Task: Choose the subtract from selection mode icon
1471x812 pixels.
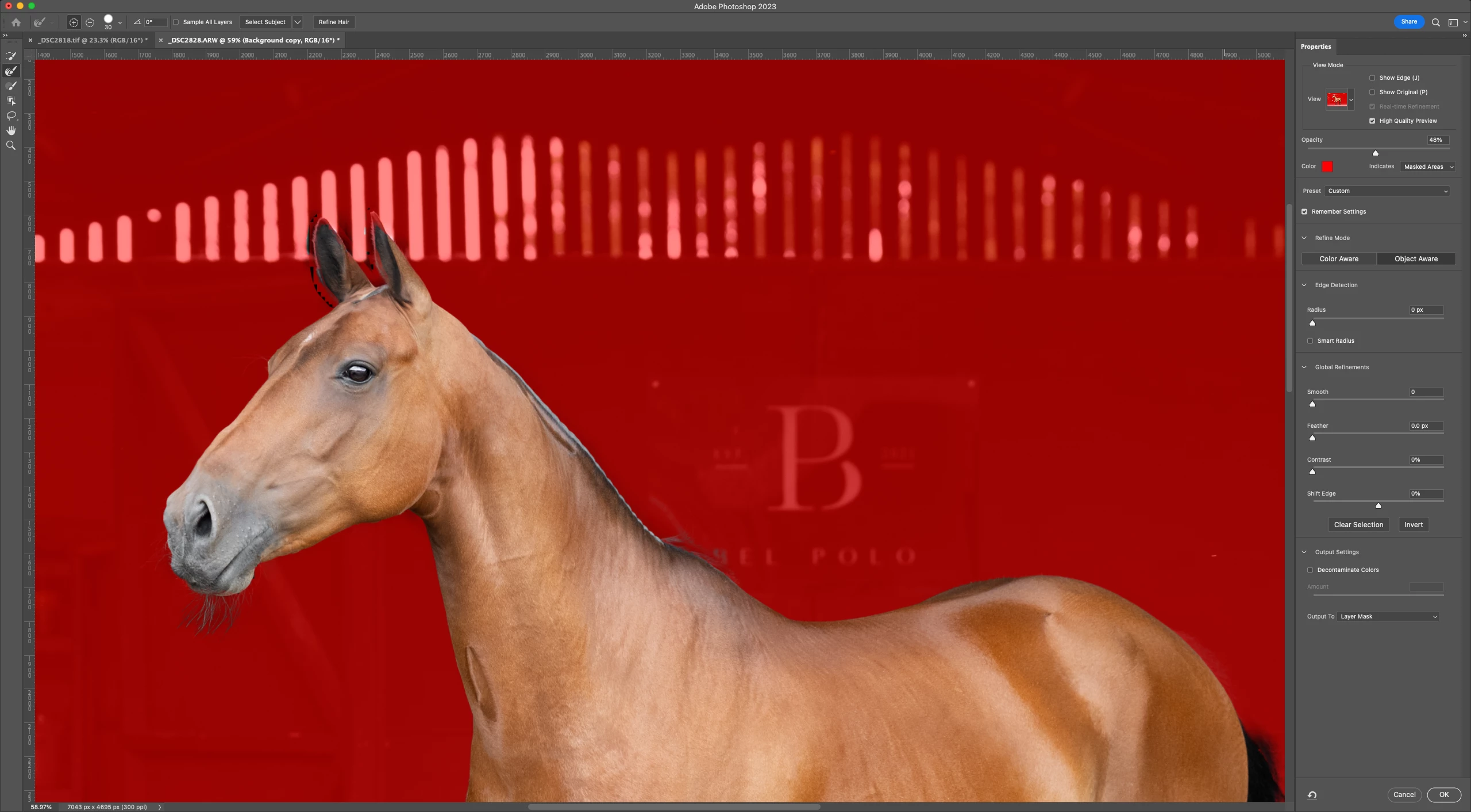Action: [x=90, y=22]
